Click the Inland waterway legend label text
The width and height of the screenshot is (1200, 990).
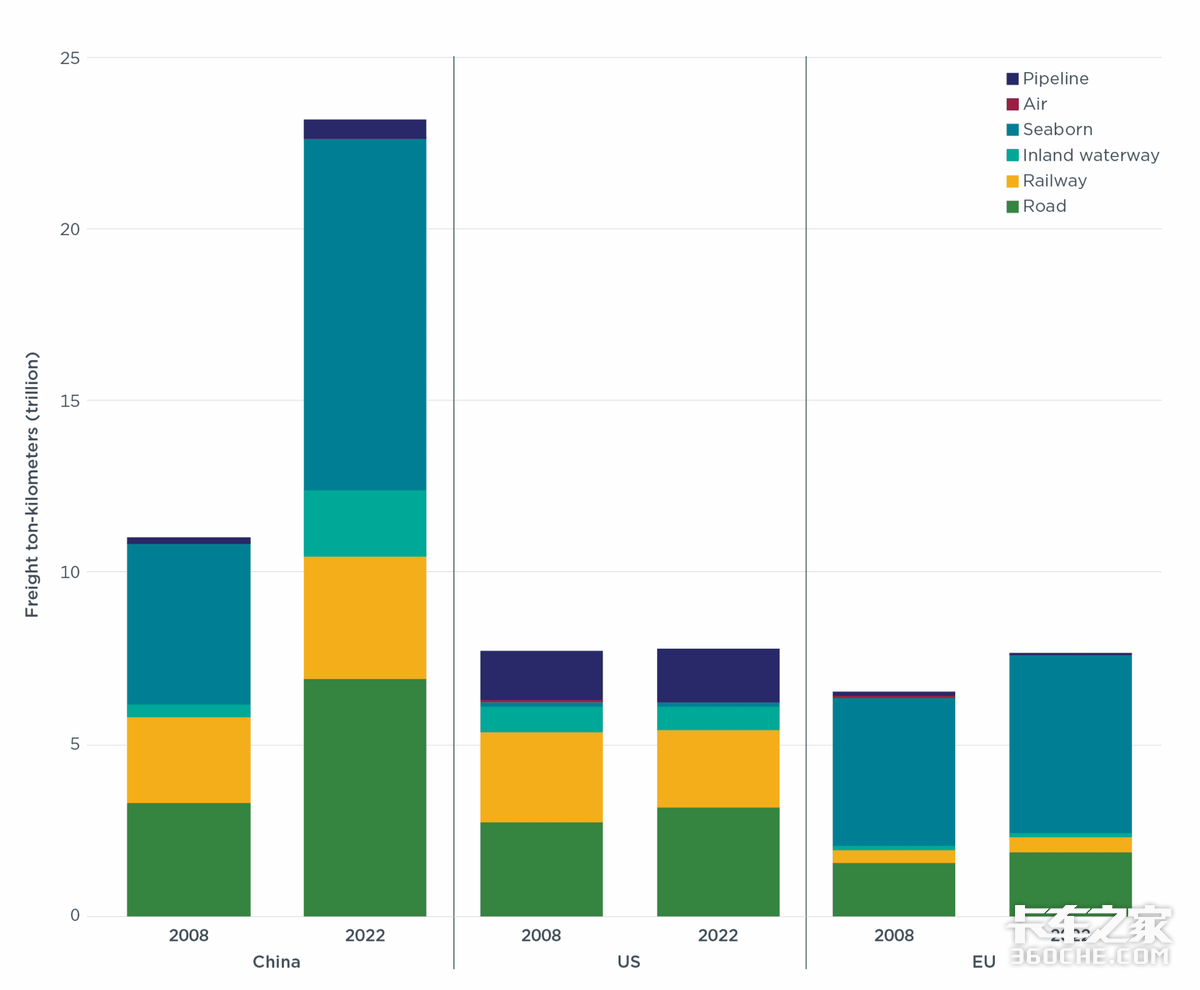point(1090,155)
